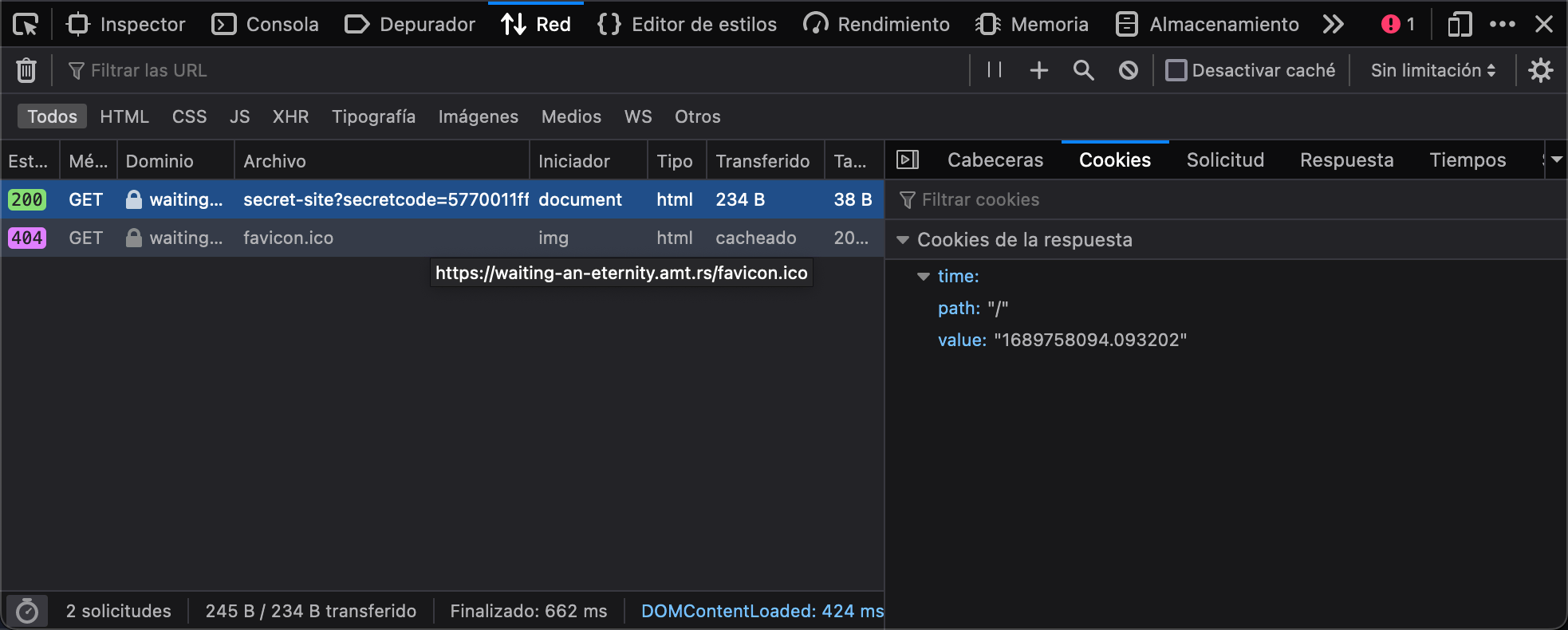Collapse the request details pane icon

[x=908, y=160]
